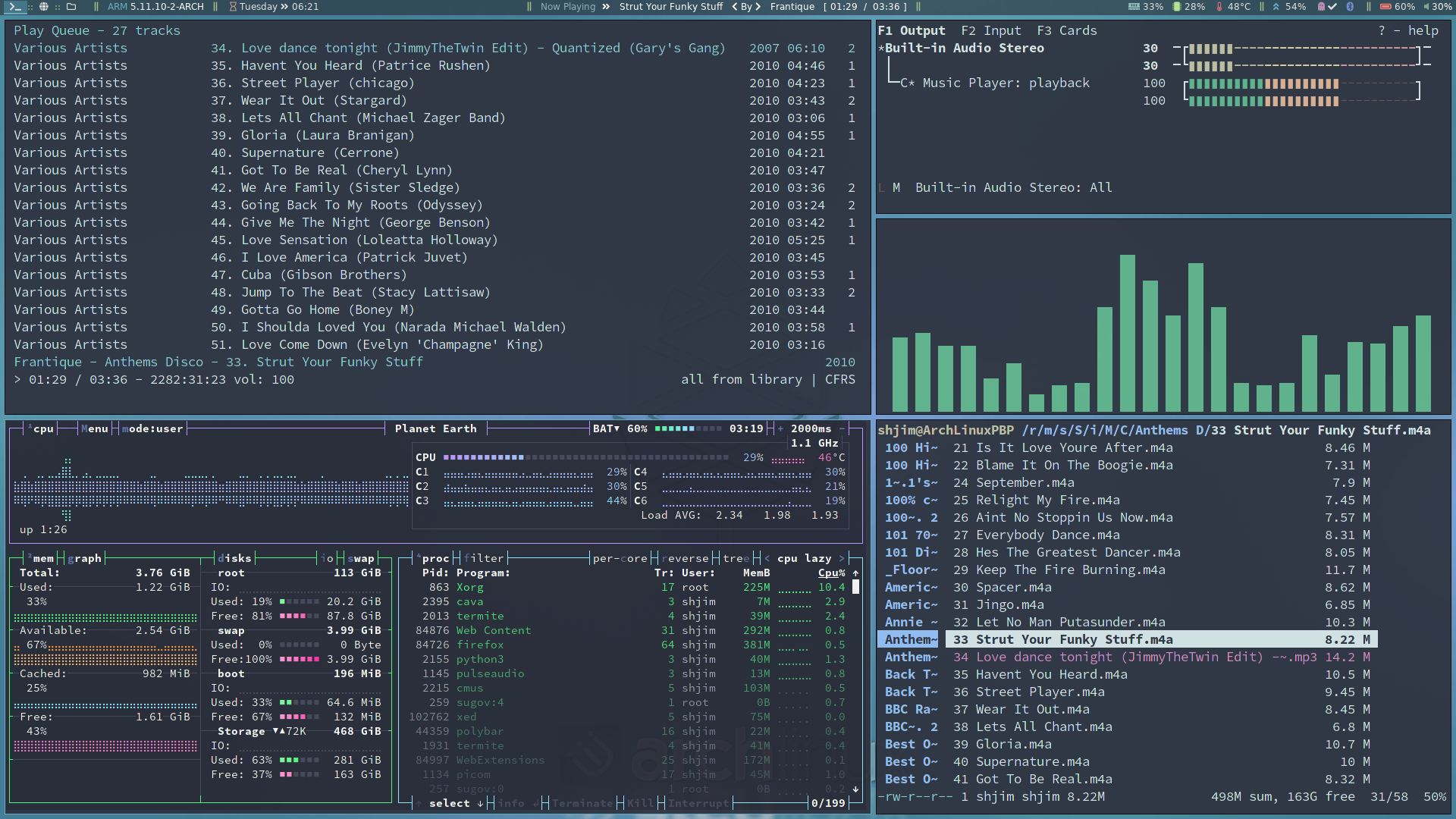The height and width of the screenshot is (819, 1456).
Task: Click the Bluetooth icon in top bar
Action: (1350, 7)
